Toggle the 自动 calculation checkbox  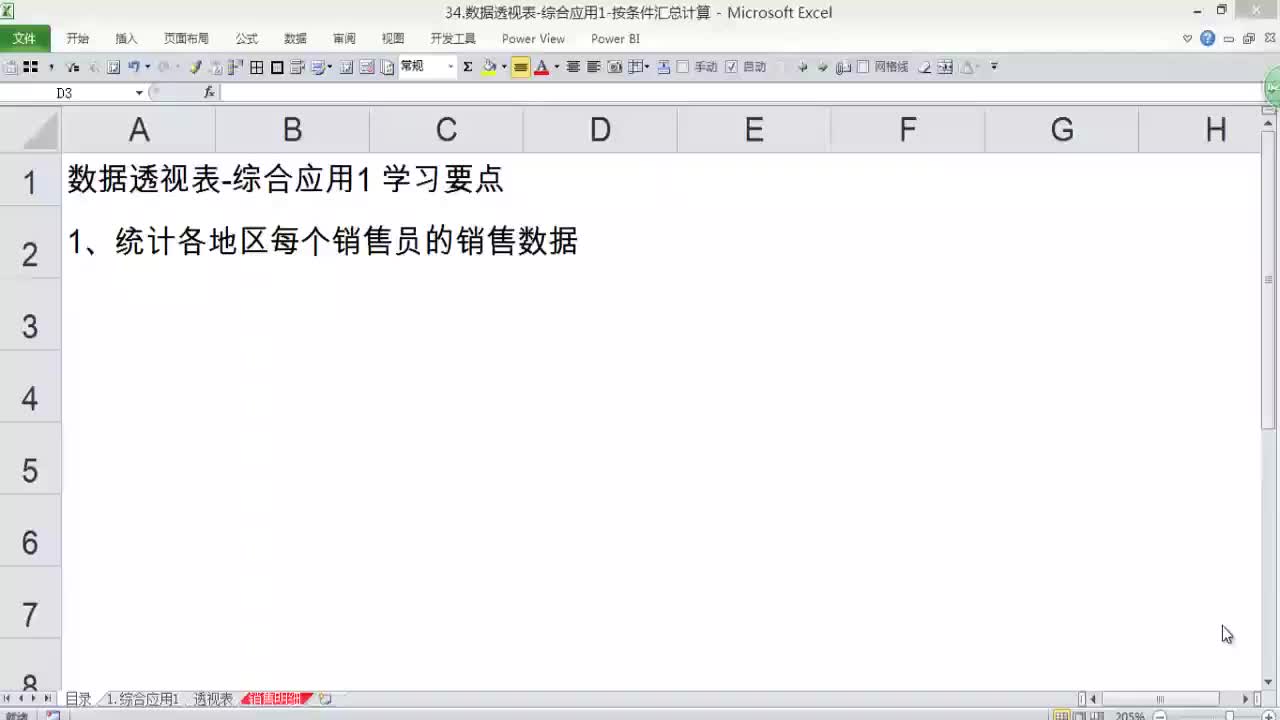pos(731,67)
